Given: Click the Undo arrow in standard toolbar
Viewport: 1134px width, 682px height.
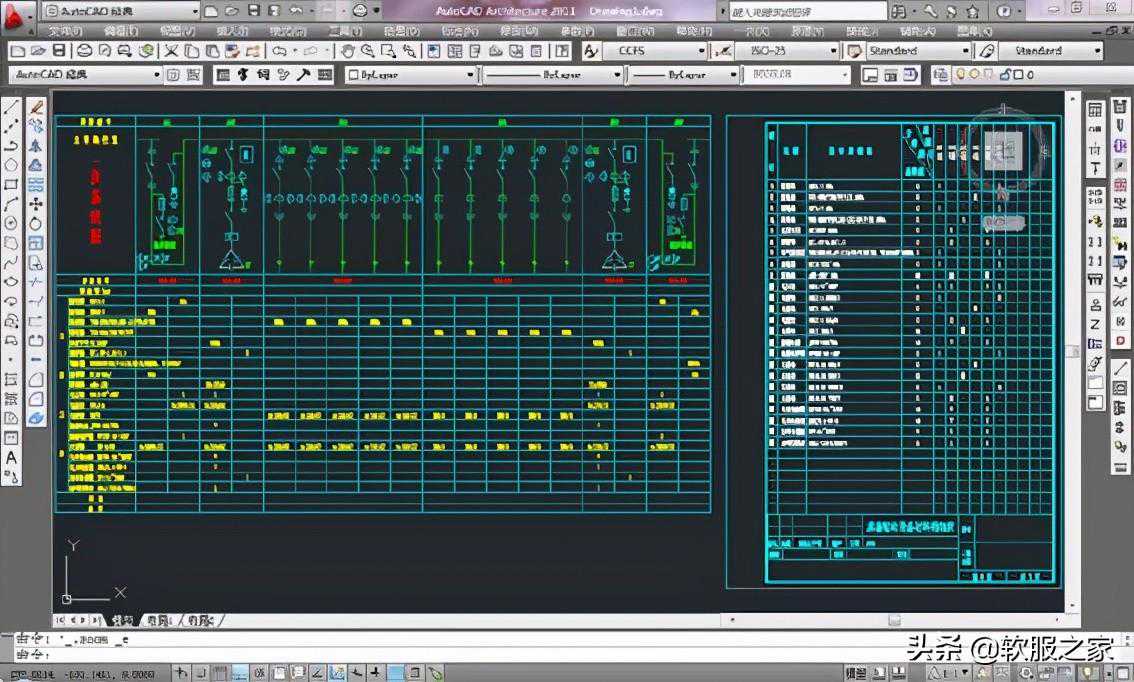Looking at the screenshot, I should pos(280,51).
